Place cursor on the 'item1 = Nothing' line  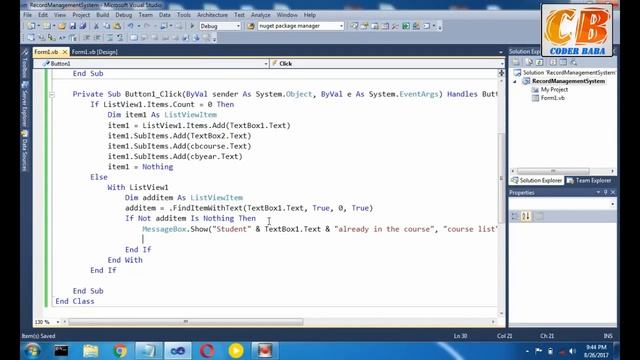click(x=140, y=167)
